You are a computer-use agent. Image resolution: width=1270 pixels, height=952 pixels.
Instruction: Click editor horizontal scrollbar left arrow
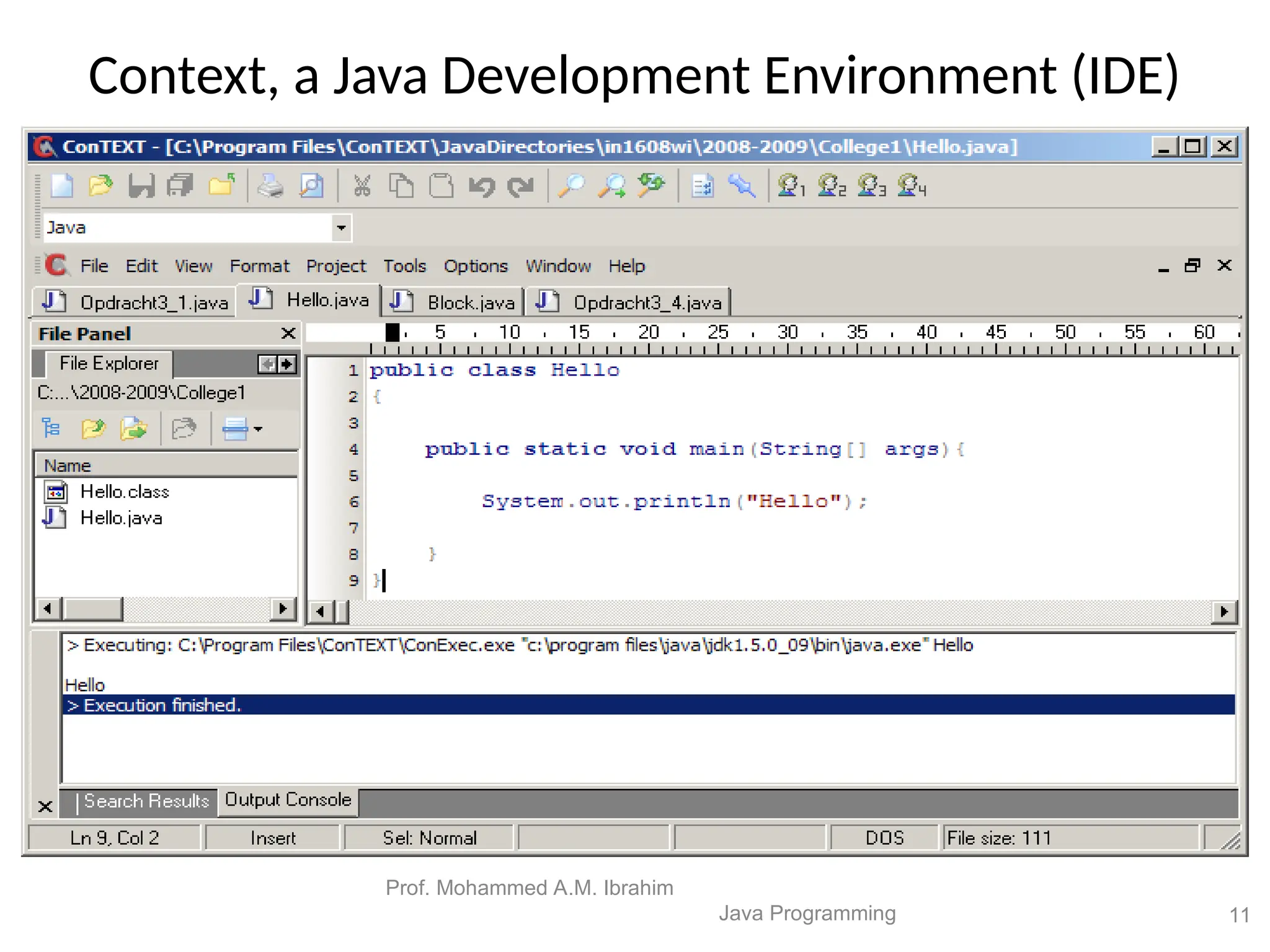point(321,612)
